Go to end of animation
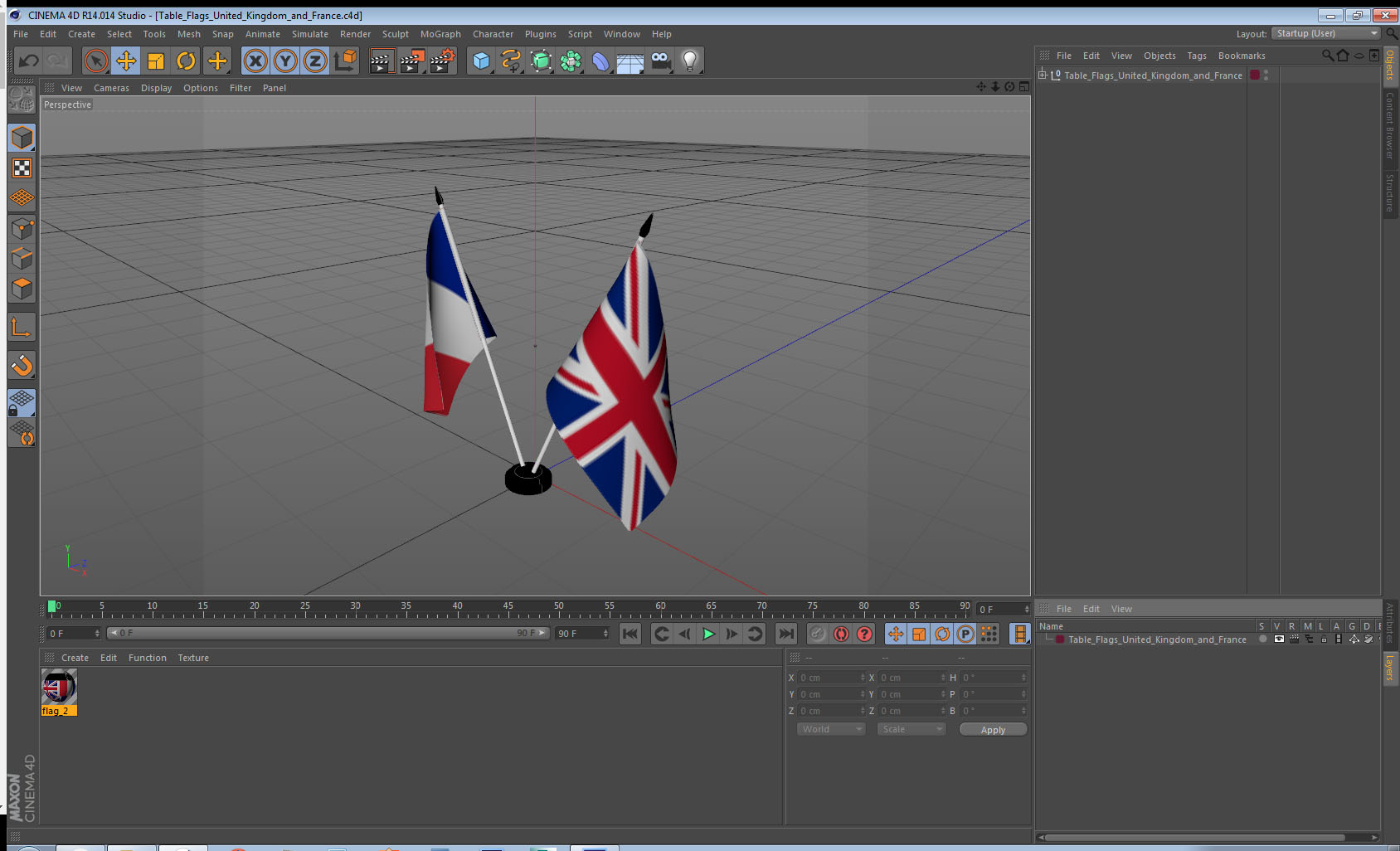Screen dimensions: 1400x851 (785, 634)
